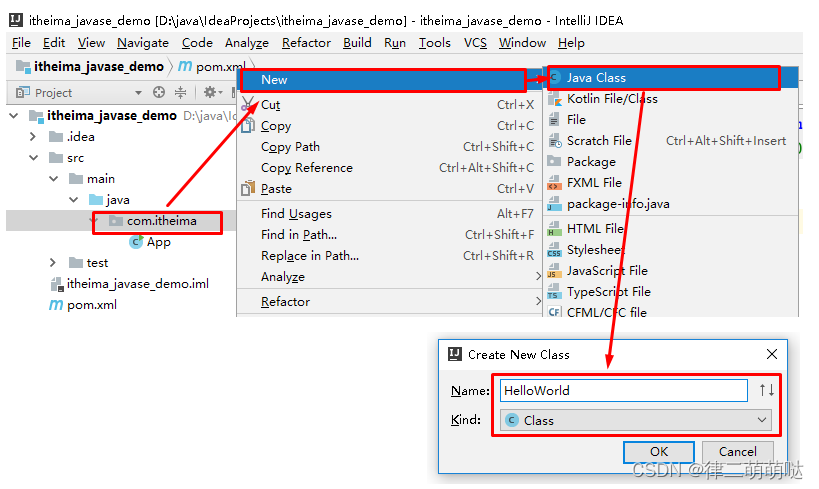819x489 pixels.
Task: Open the View menu
Action: (x=91, y=43)
